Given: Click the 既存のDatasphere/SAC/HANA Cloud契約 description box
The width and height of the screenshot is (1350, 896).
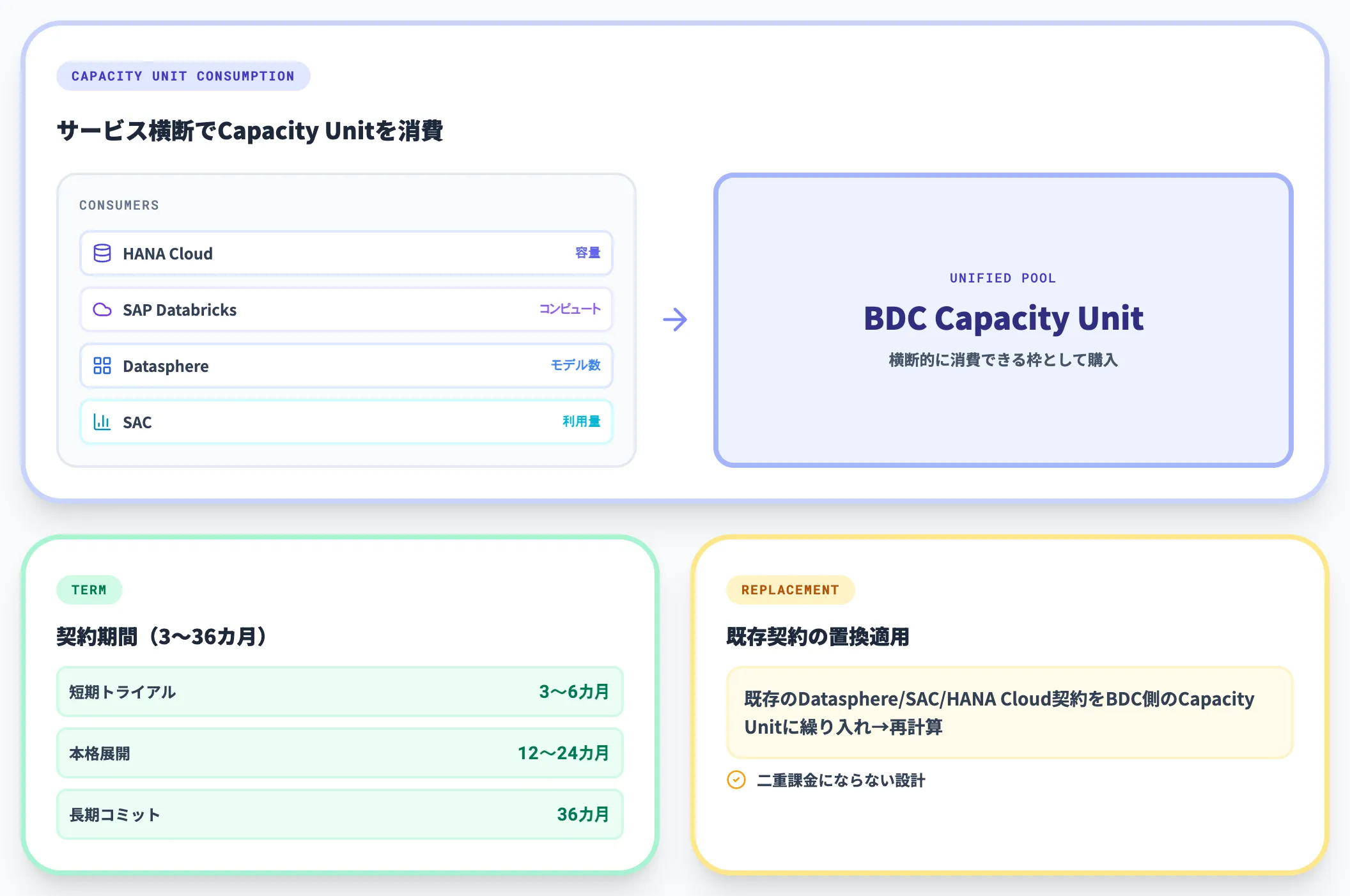Looking at the screenshot, I should point(1010,713).
